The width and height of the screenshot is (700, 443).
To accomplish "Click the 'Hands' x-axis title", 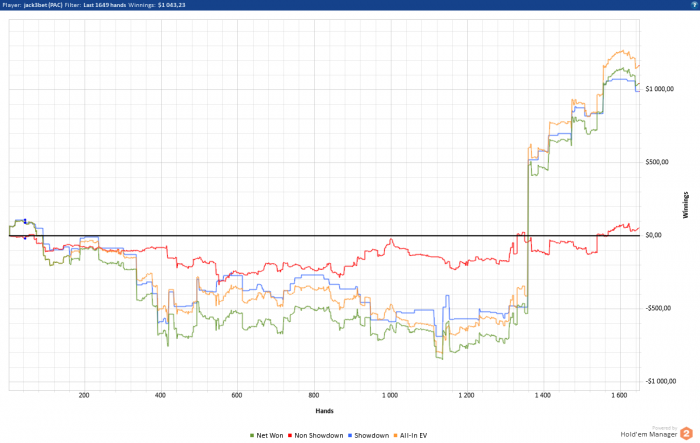I will coord(325,411).
